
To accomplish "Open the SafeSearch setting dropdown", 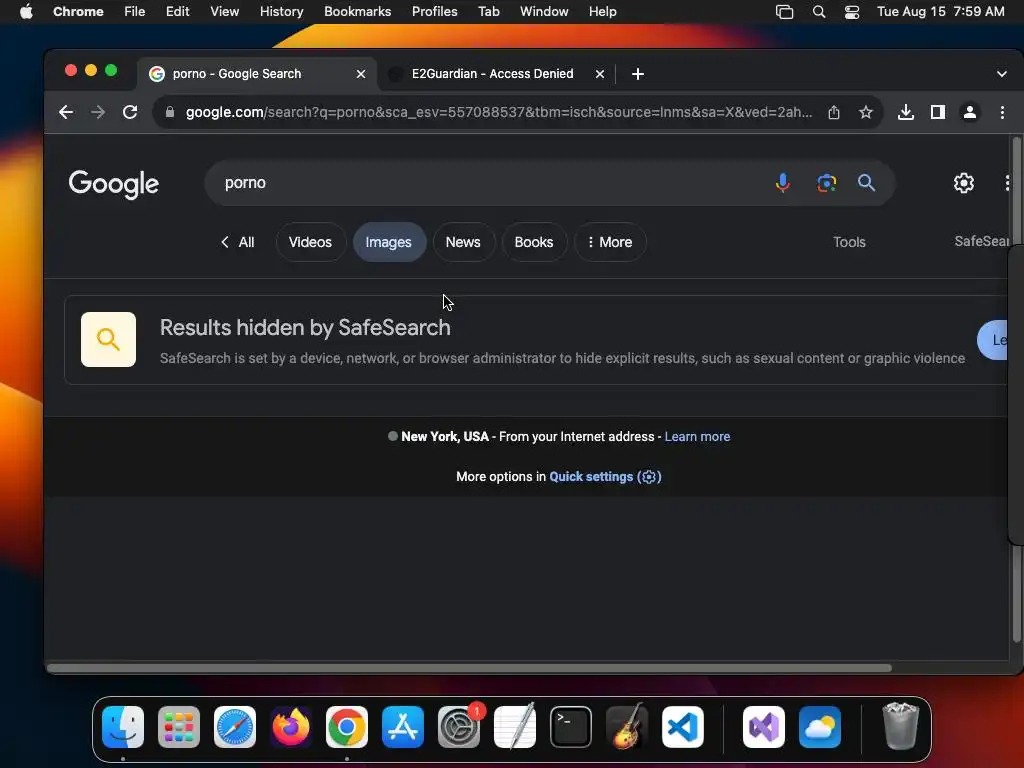I will [x=982, y=241].
